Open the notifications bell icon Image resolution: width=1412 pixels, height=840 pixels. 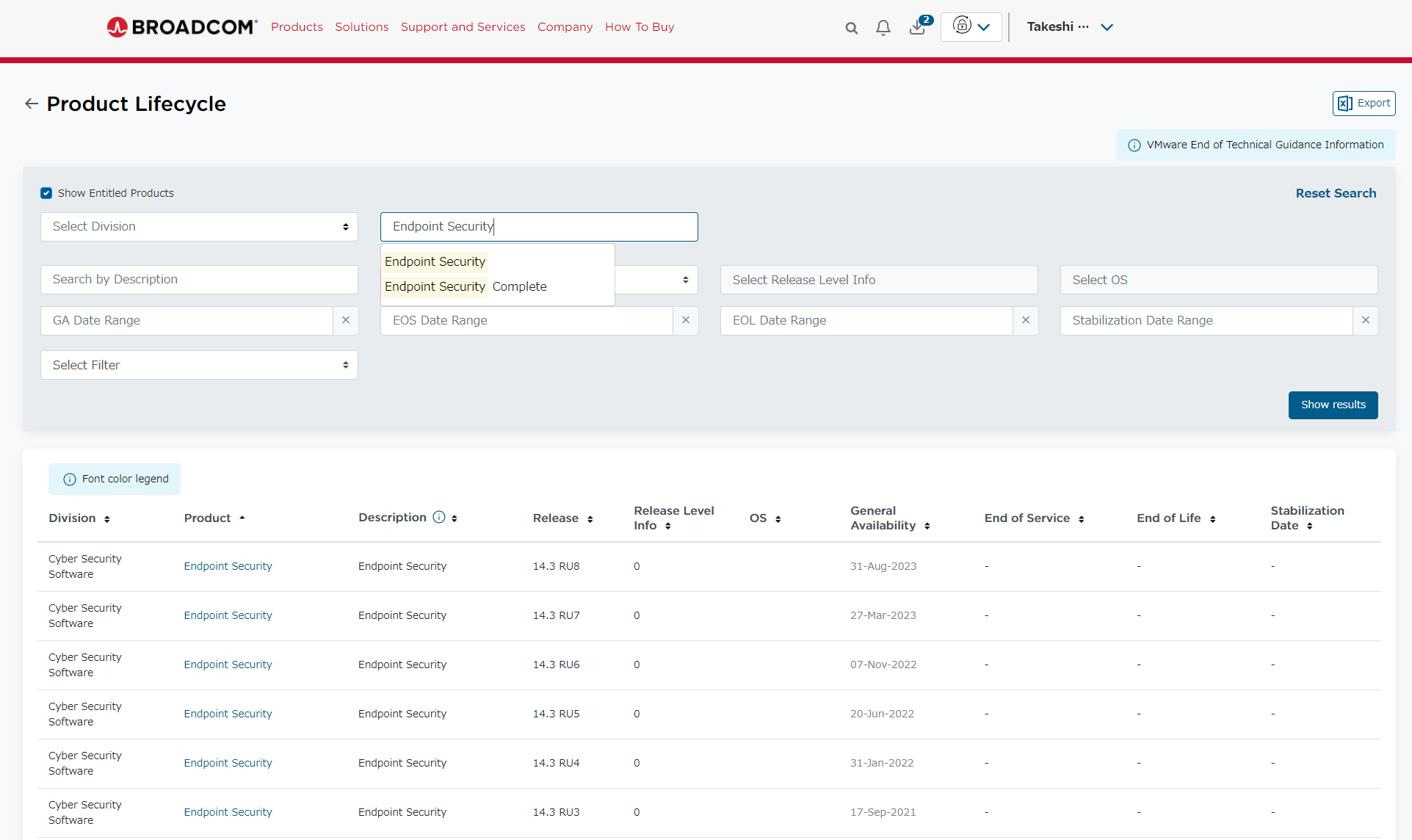pos(883,28)
